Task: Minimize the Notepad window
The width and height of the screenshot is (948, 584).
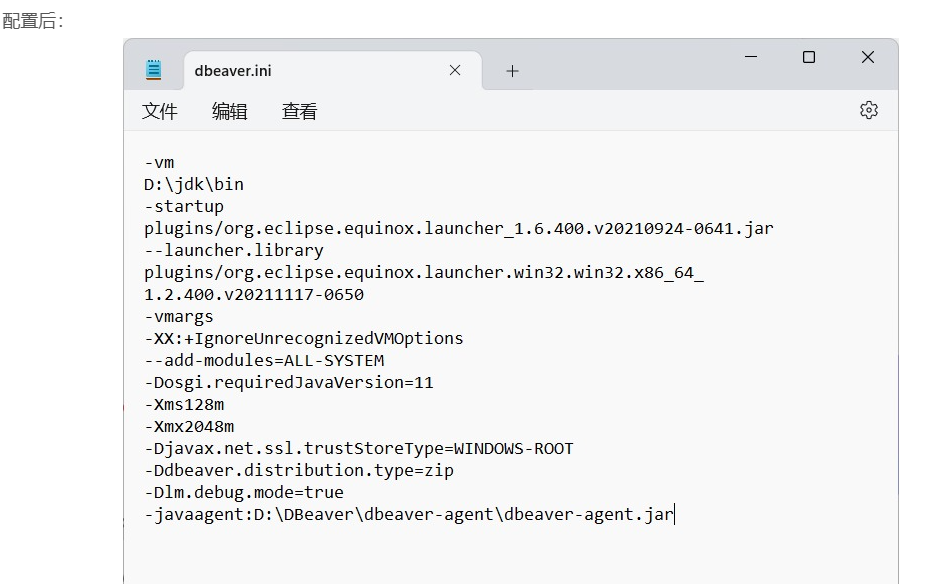Action: pos(750,58)
